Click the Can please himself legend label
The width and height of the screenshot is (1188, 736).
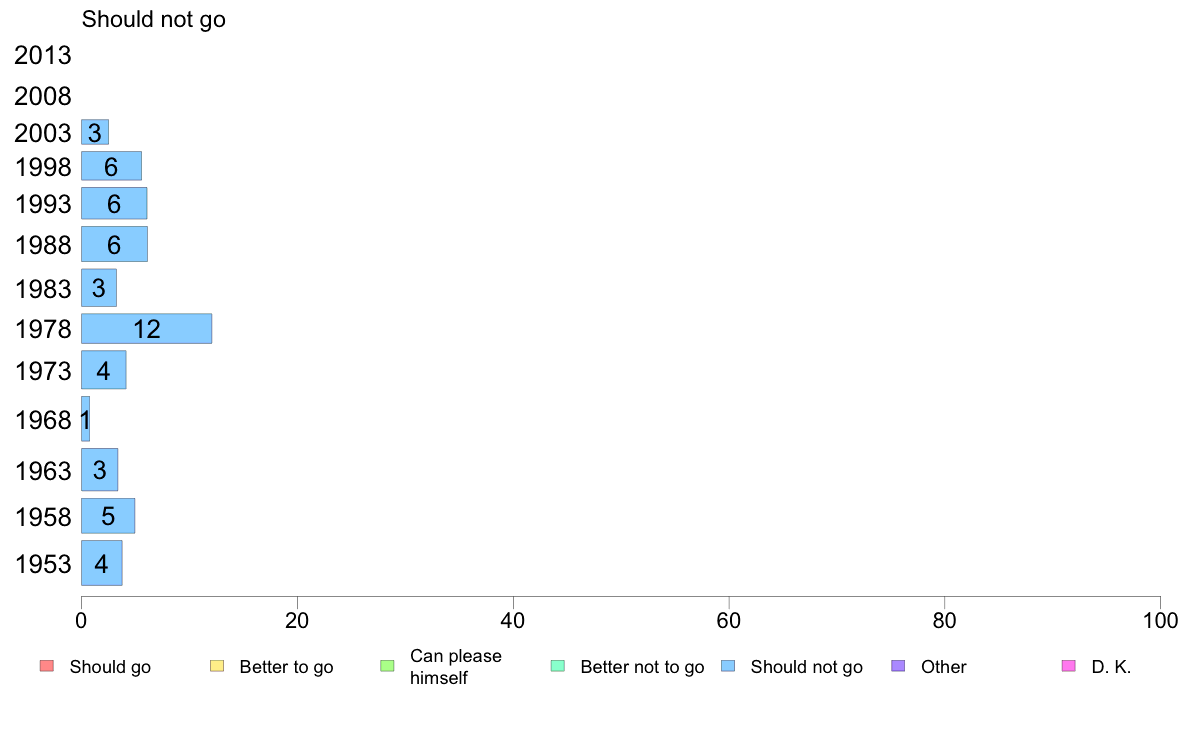tap(455, 667)
